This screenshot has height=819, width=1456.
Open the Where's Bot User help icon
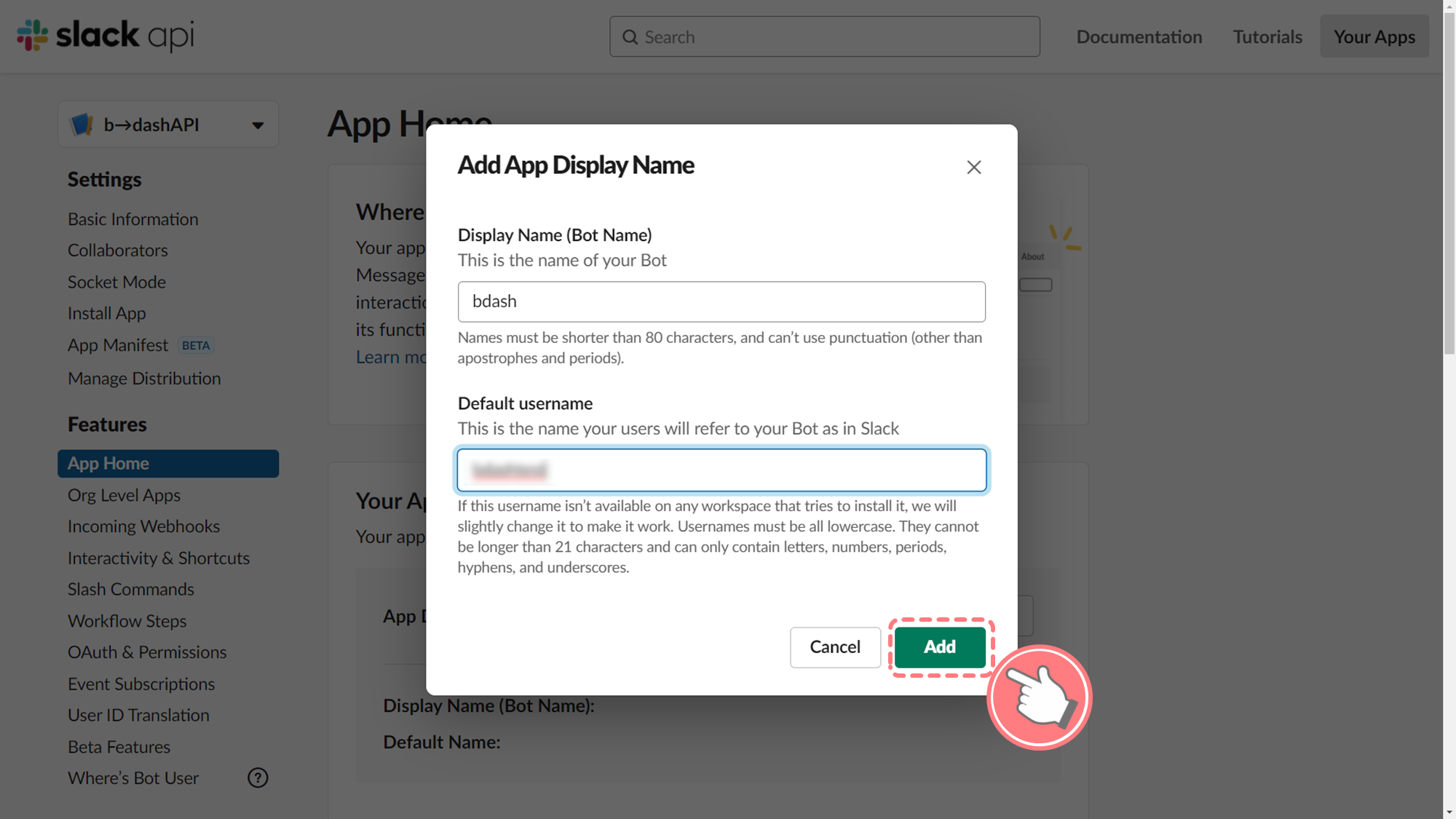click(258, 778)
